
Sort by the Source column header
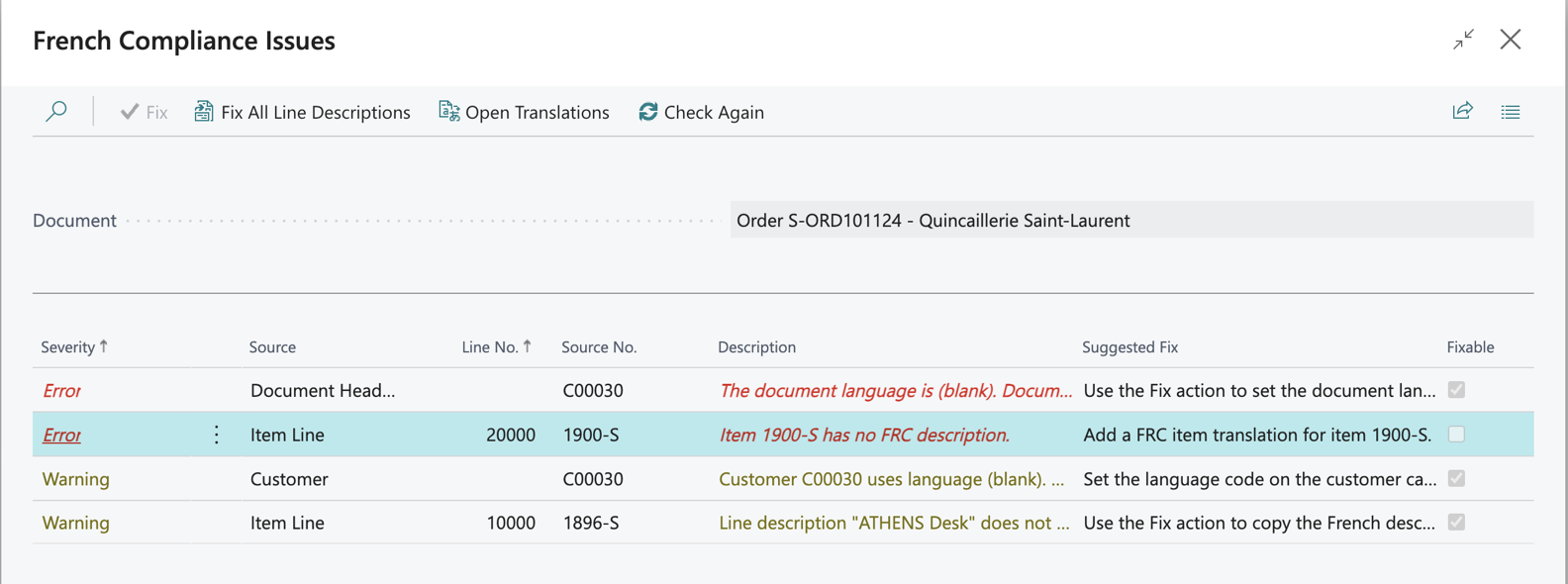(272, 346)
